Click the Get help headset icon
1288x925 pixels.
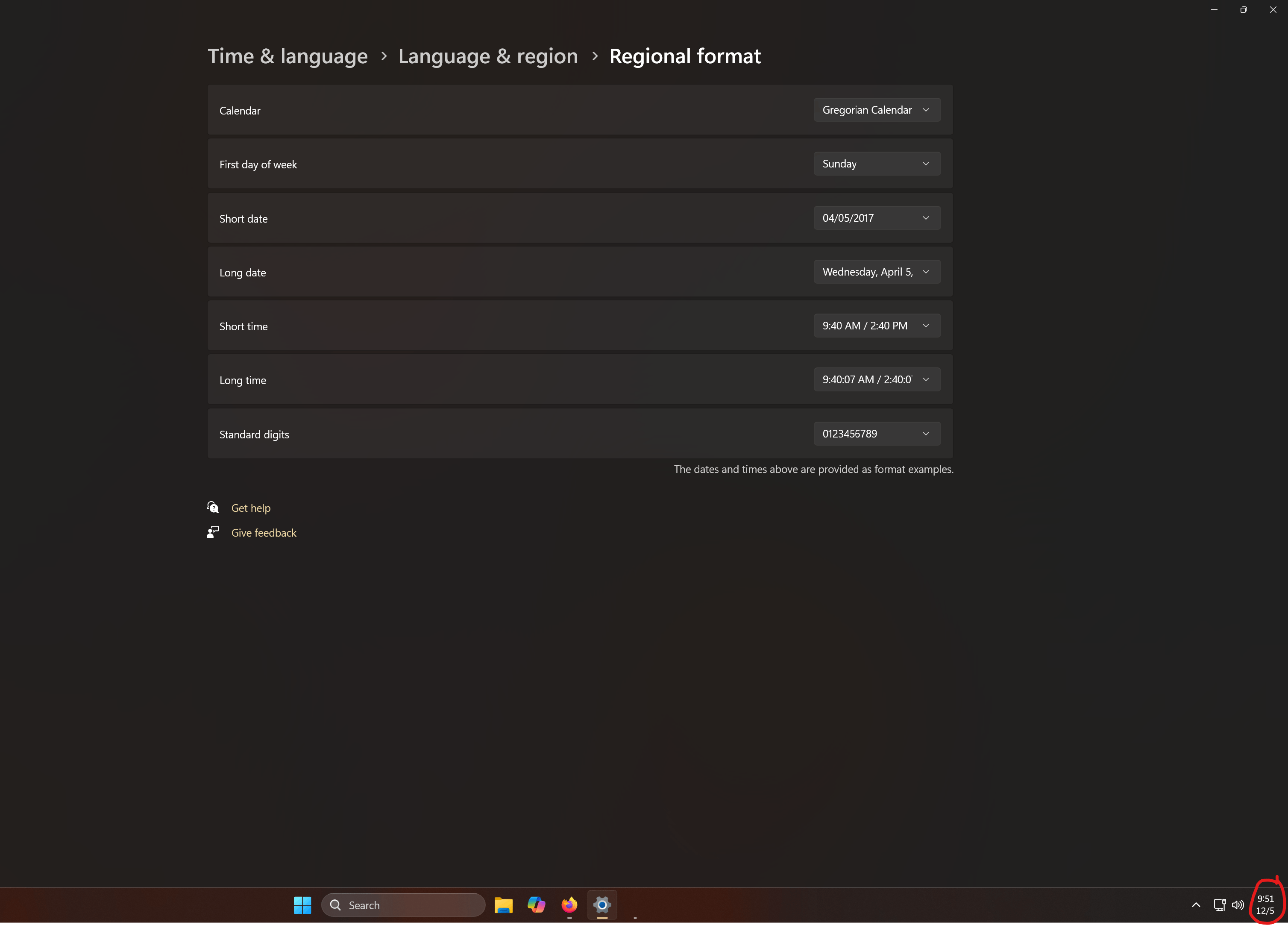coord(213,507)
